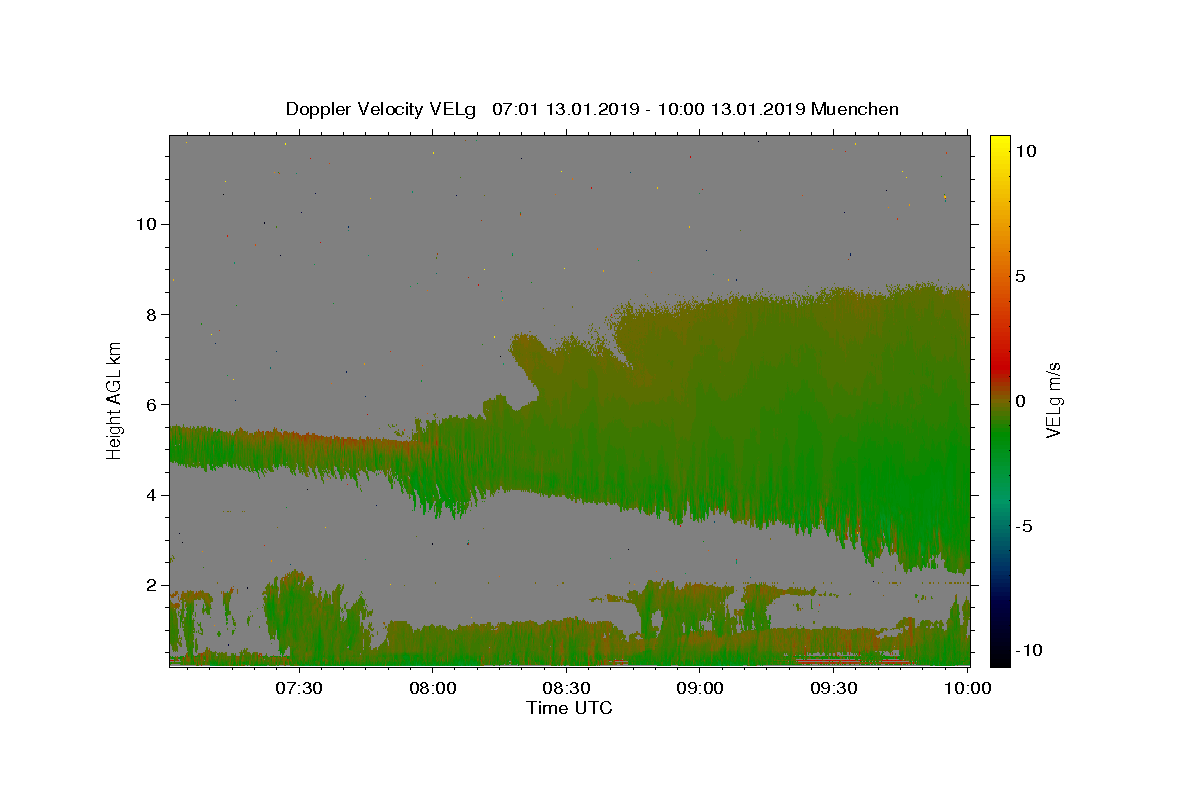Viewport: 1200px width, 800px height.
Task: Click the 08:00 time tick label
Action: click(432, 688)
